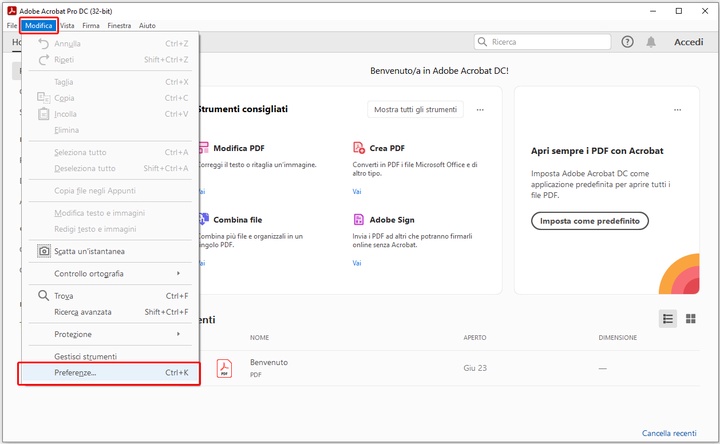Open the Vista menu
Screen dimensions: 720x444
pyautogui.click(x=67, y=26)
